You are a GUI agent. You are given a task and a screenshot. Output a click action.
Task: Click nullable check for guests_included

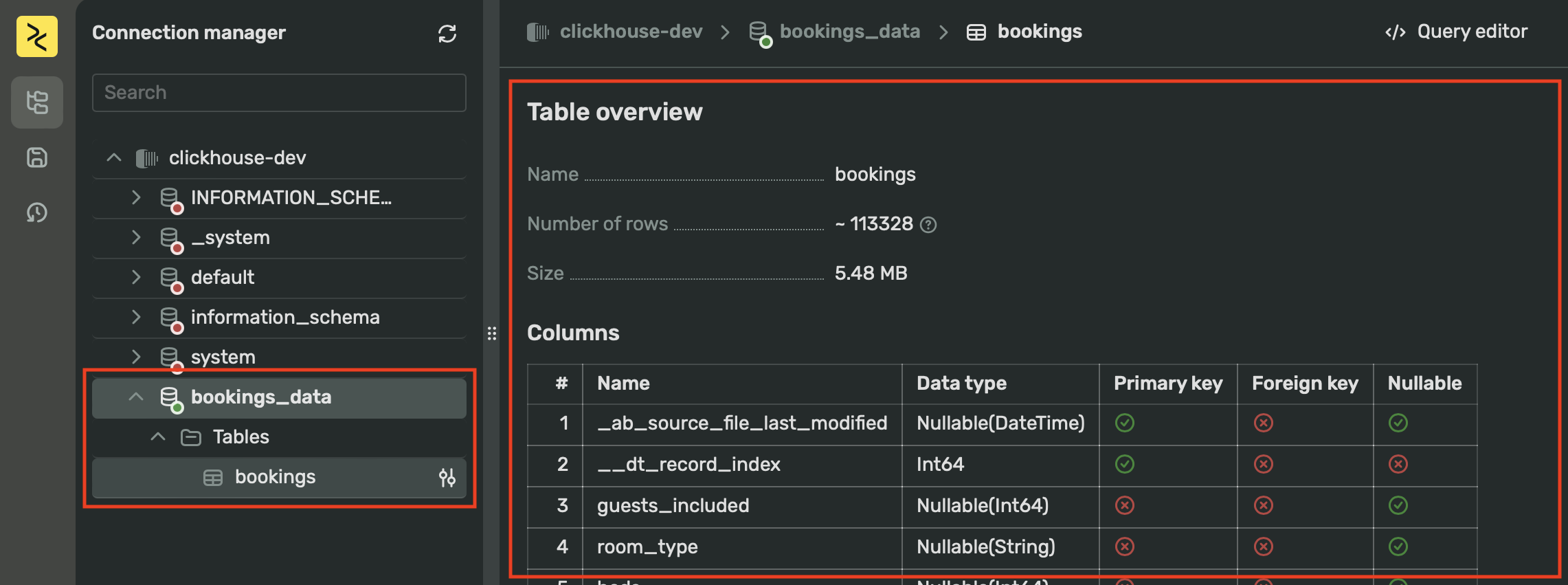pyautogui.click(x=1398, y=505)
